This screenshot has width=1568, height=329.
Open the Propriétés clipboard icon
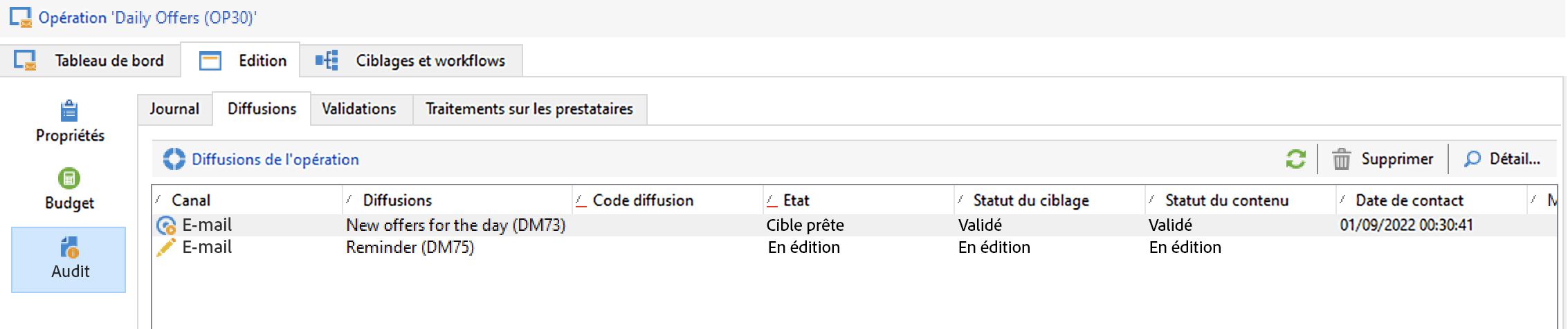pos(69,111)
